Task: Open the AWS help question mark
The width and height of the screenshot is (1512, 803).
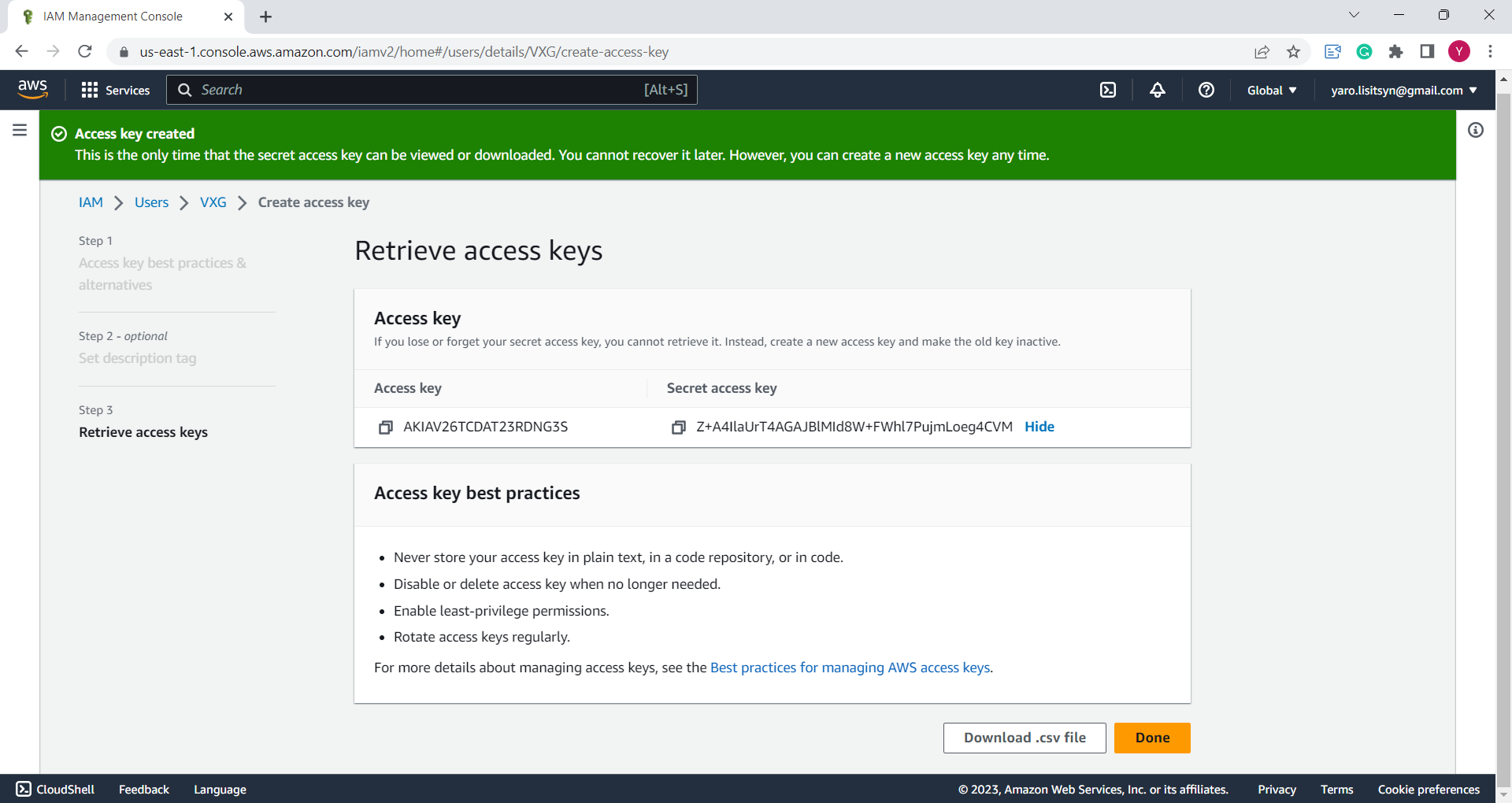Action: [1206, 91]
